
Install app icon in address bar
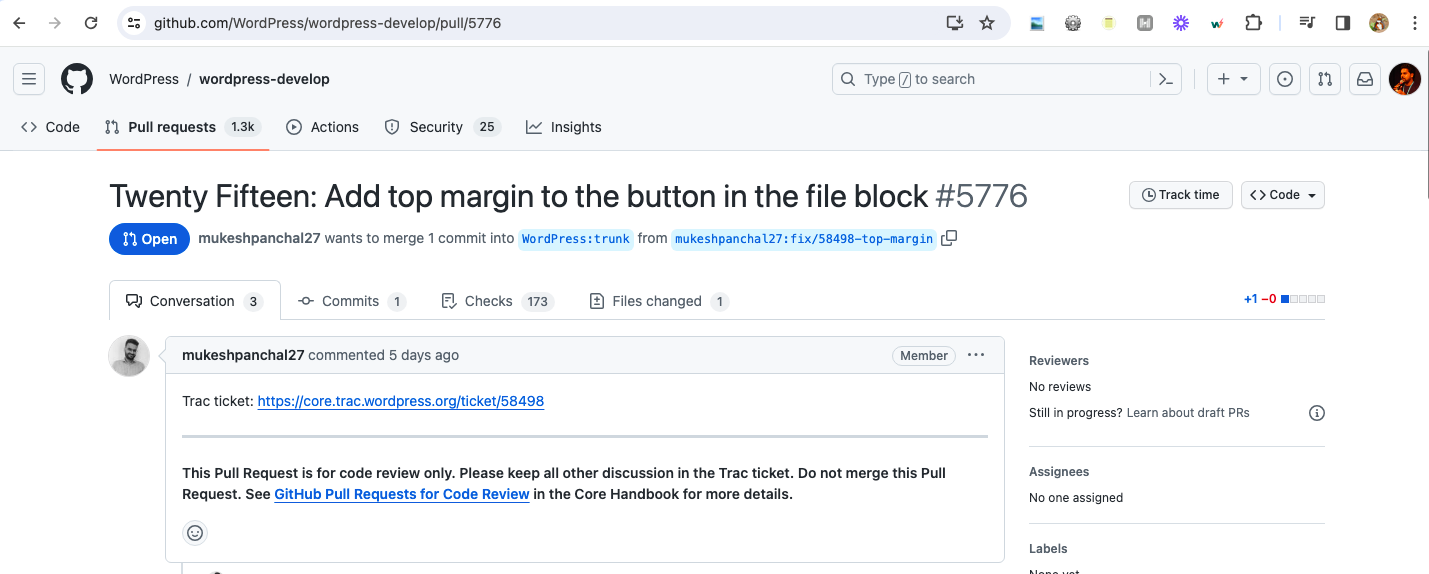pyautogui.click(x=955, y=23)
